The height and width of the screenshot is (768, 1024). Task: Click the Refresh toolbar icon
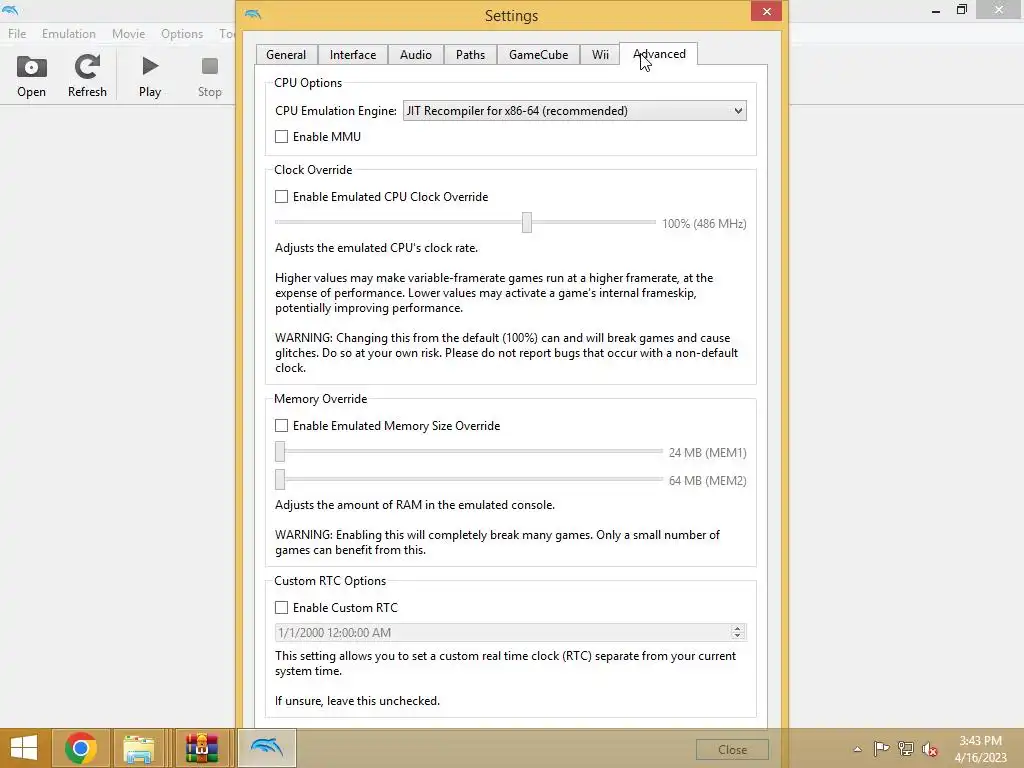tap(87, 76)
